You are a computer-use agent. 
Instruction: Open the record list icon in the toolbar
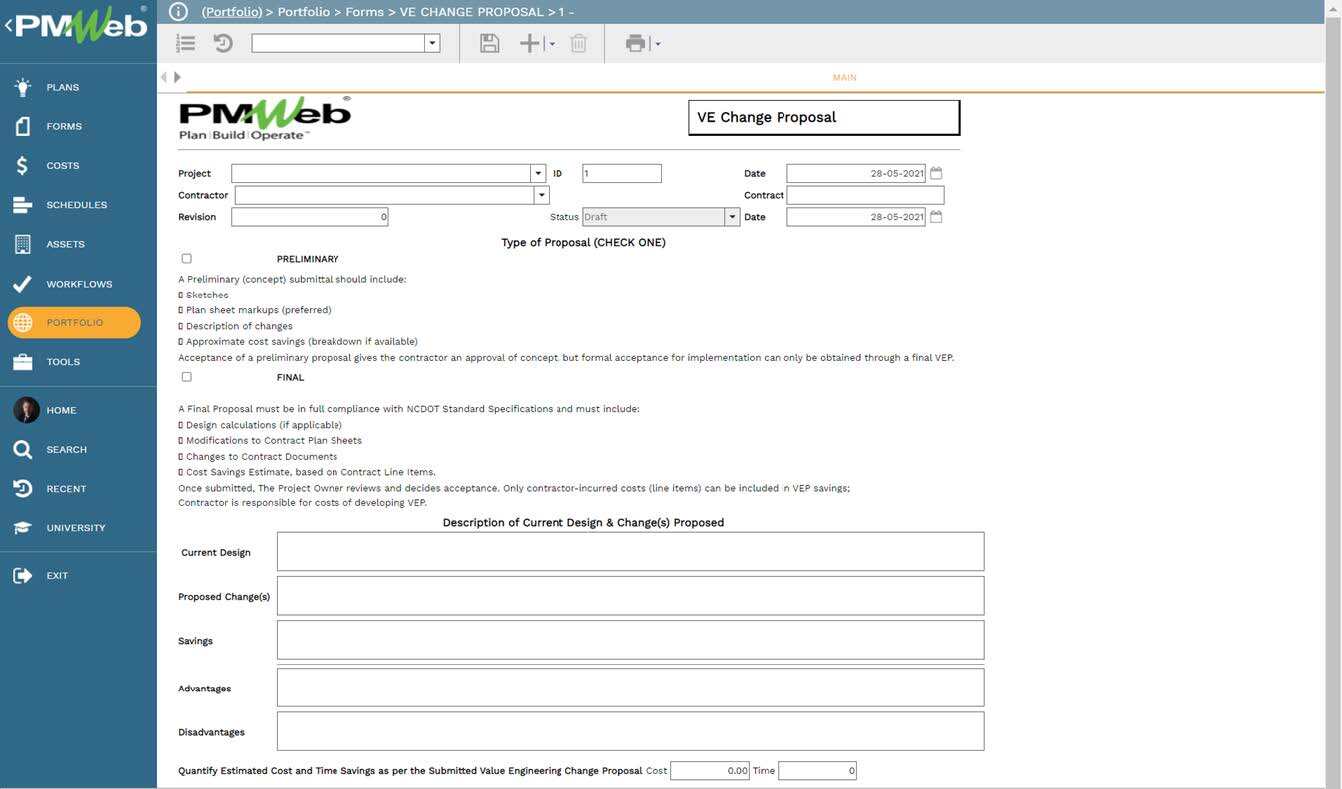pos(185,43)
